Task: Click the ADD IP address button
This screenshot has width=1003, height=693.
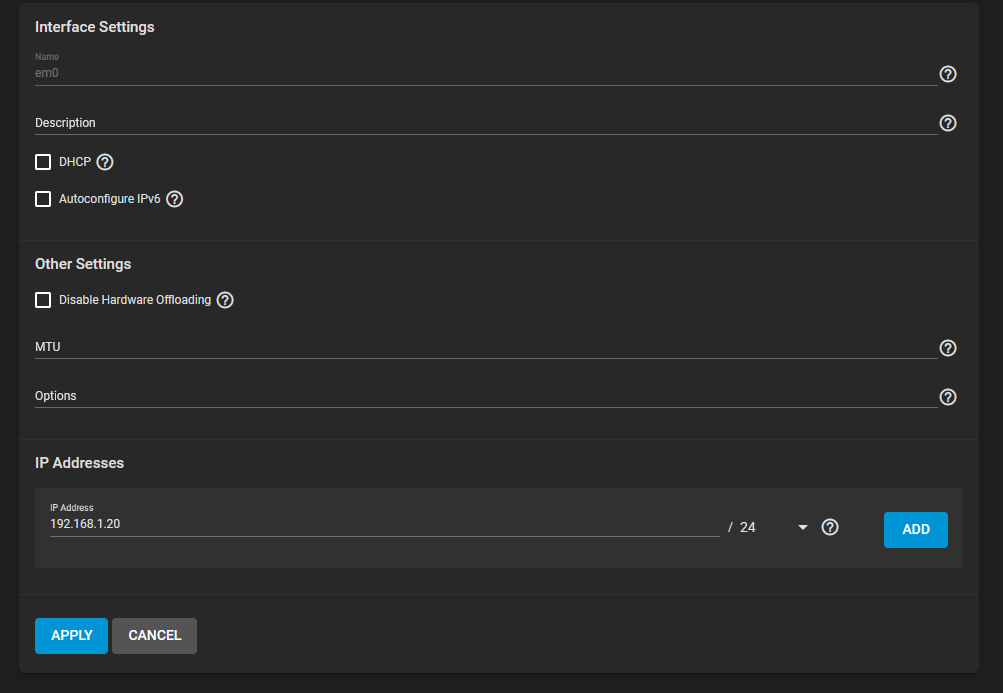Action: click(x=915, y=530)
